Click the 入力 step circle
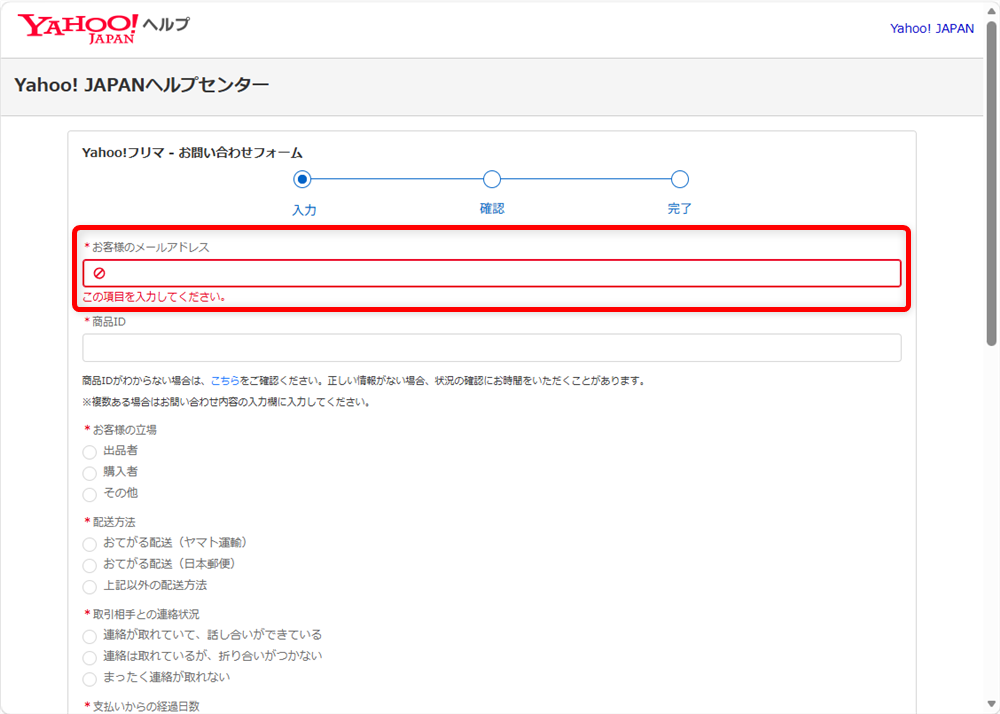 point(302,179)
